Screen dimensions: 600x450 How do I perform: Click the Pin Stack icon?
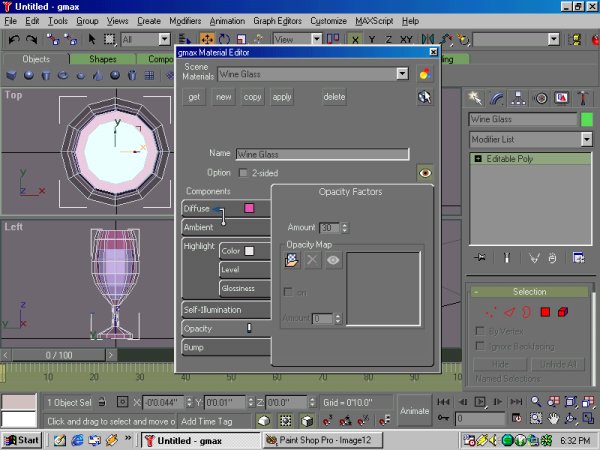click(x=480, y=258)
